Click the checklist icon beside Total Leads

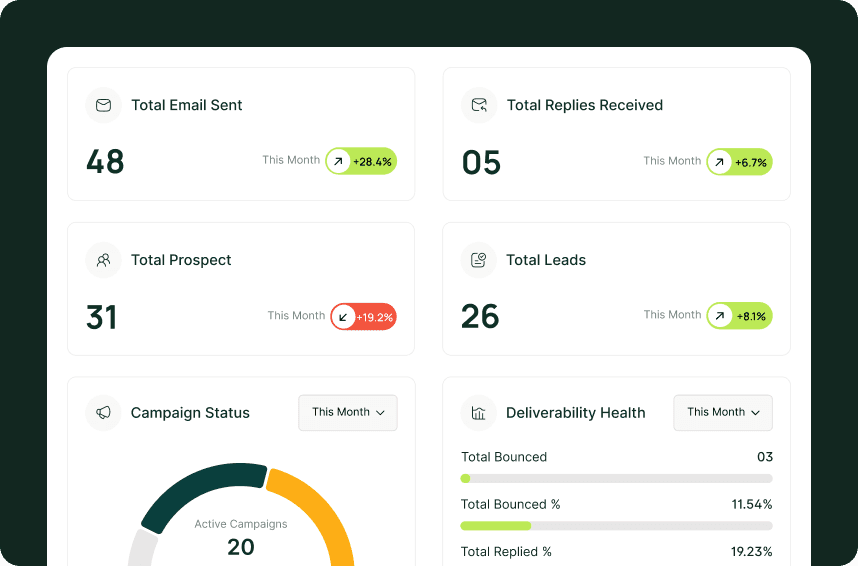[x=479, y=259]
